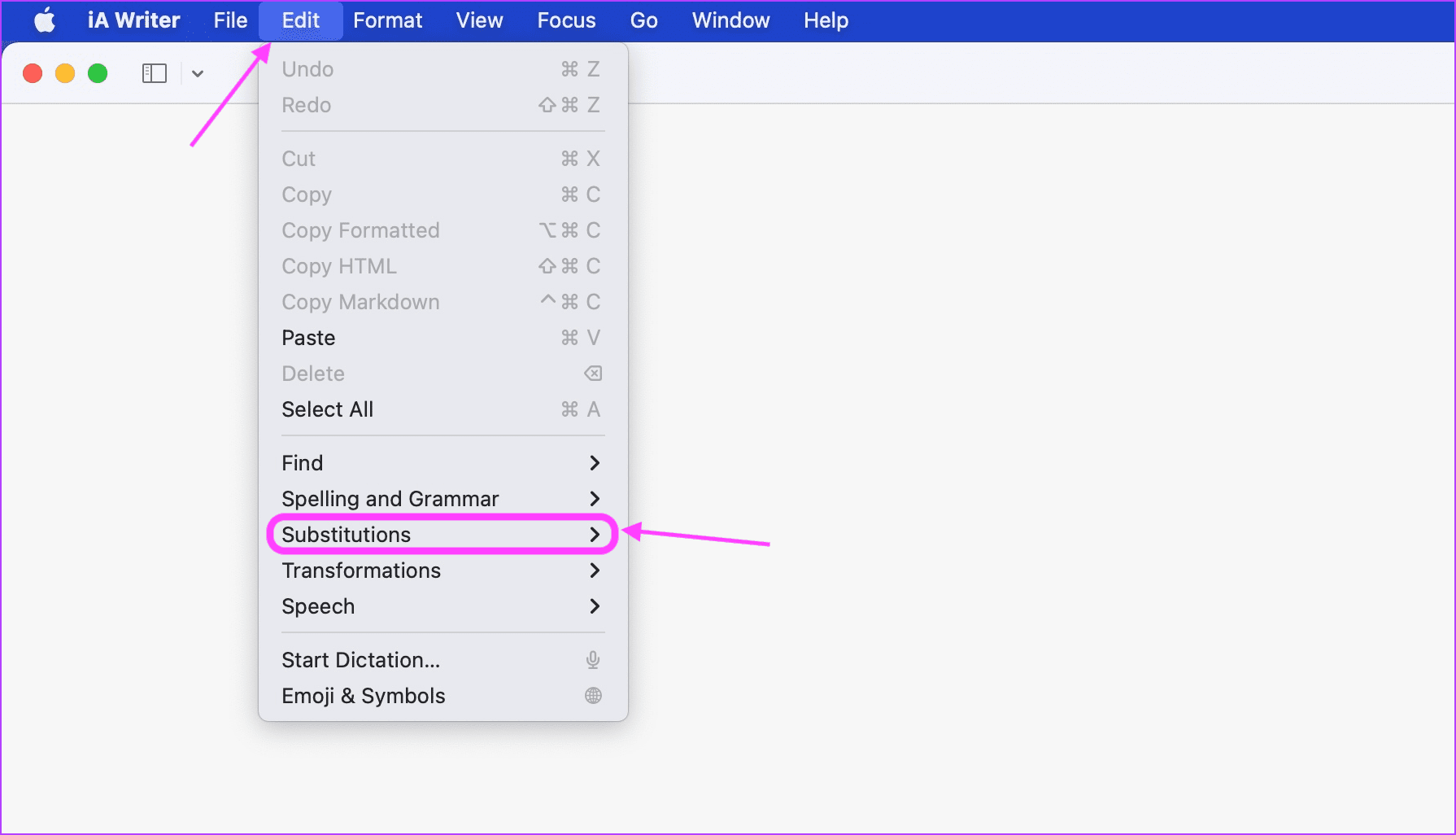Click the Delete menu entry
This screenshot has width=1456, height=835.
tap(443, 374)
